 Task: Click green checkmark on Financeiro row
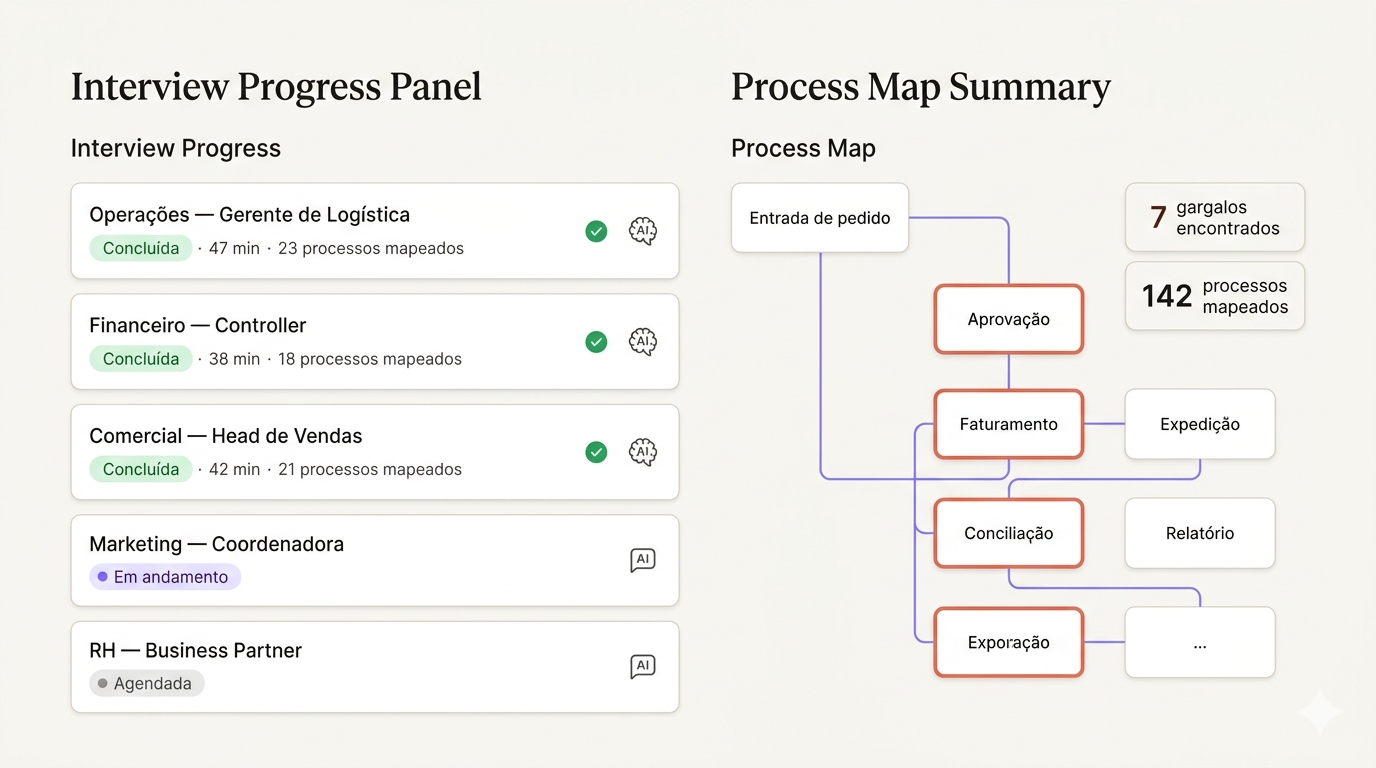pos(596,342)
